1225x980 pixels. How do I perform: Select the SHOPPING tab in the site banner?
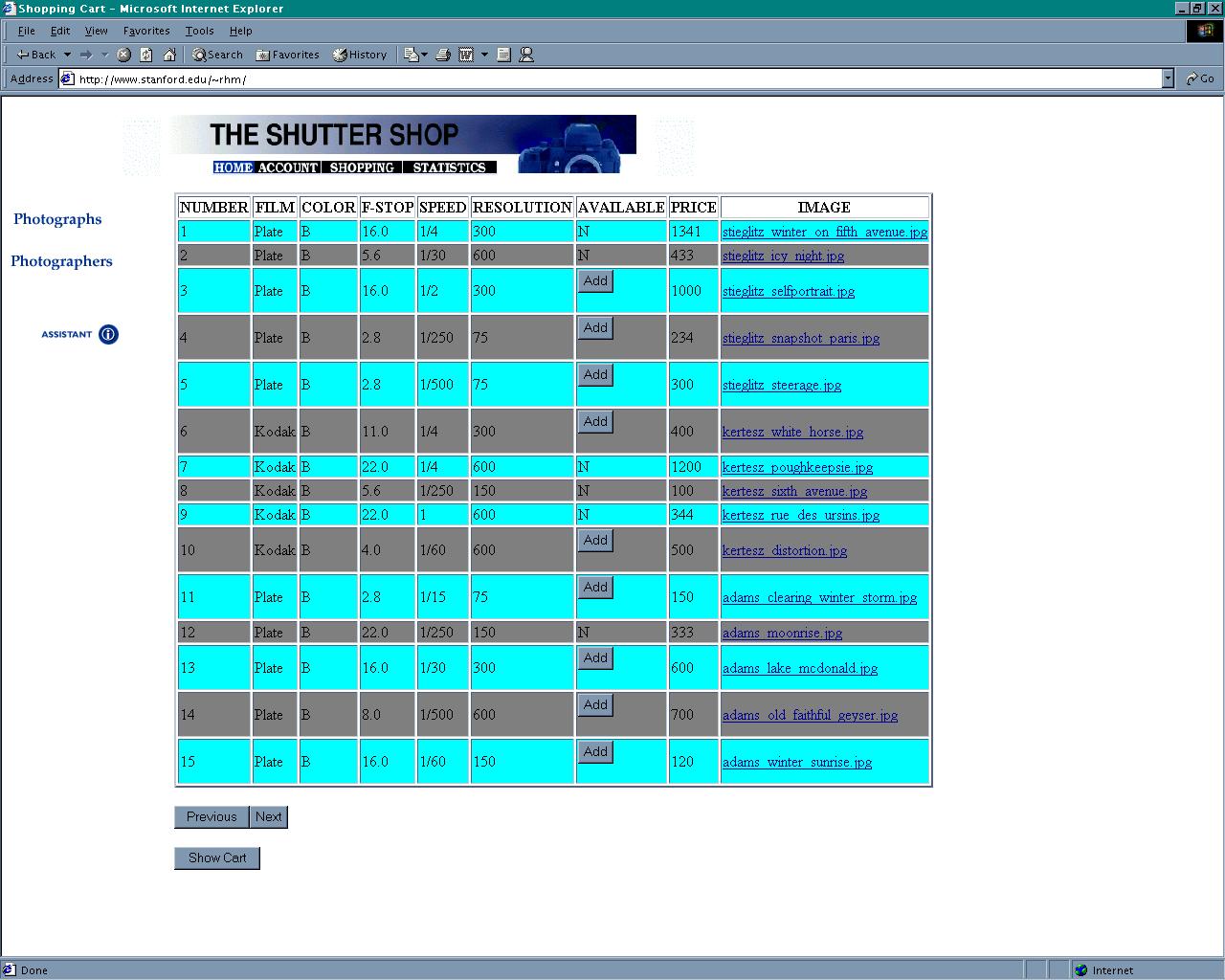[362, 167]
